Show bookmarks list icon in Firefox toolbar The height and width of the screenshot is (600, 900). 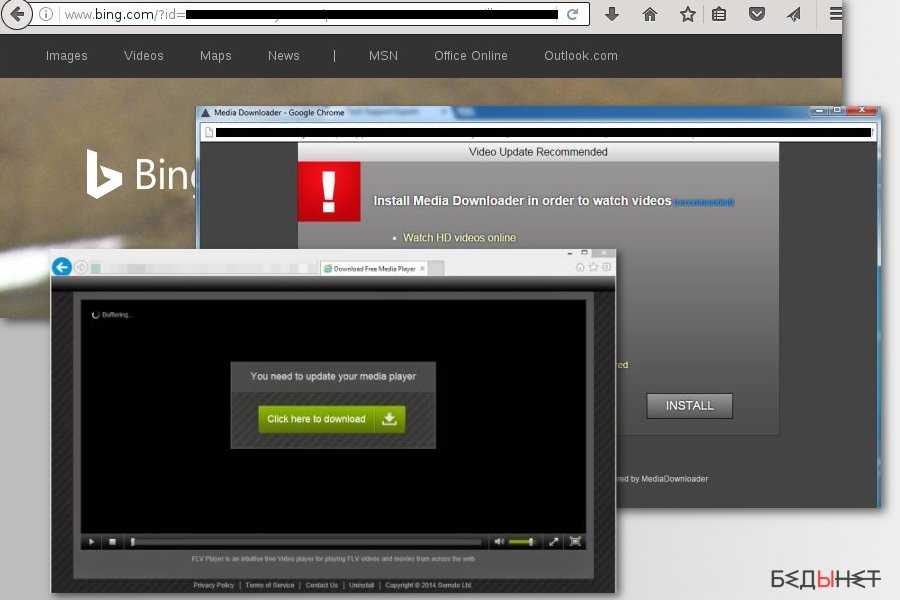point(720,15)
